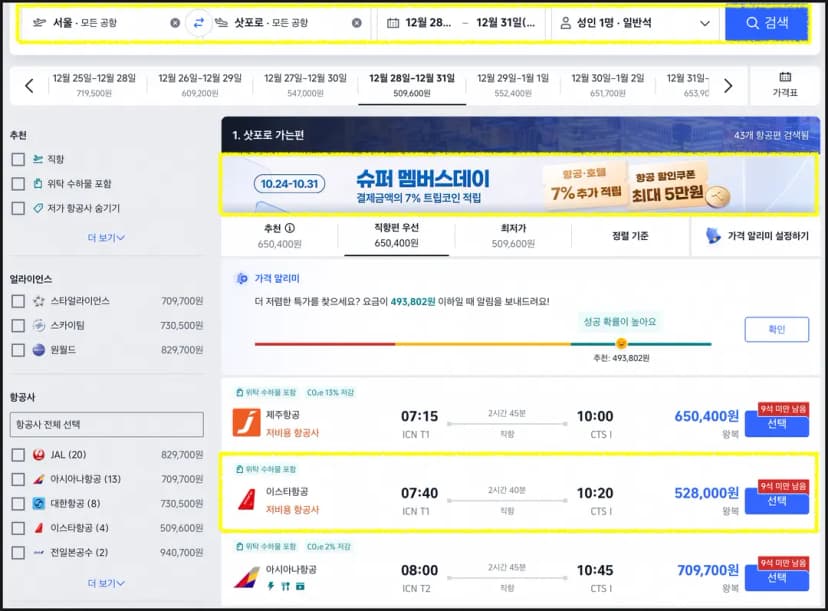The height and width of the screenshot is (611, 828).
Task: Click the info icon beside 추천 sort
Action: (290, 228)
